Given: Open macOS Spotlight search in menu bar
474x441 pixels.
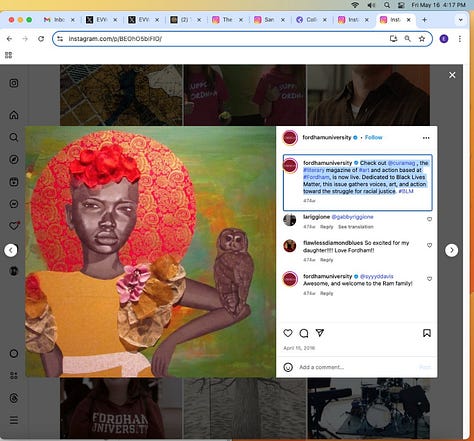Looking at the screenshot, I should coord(387,5).
